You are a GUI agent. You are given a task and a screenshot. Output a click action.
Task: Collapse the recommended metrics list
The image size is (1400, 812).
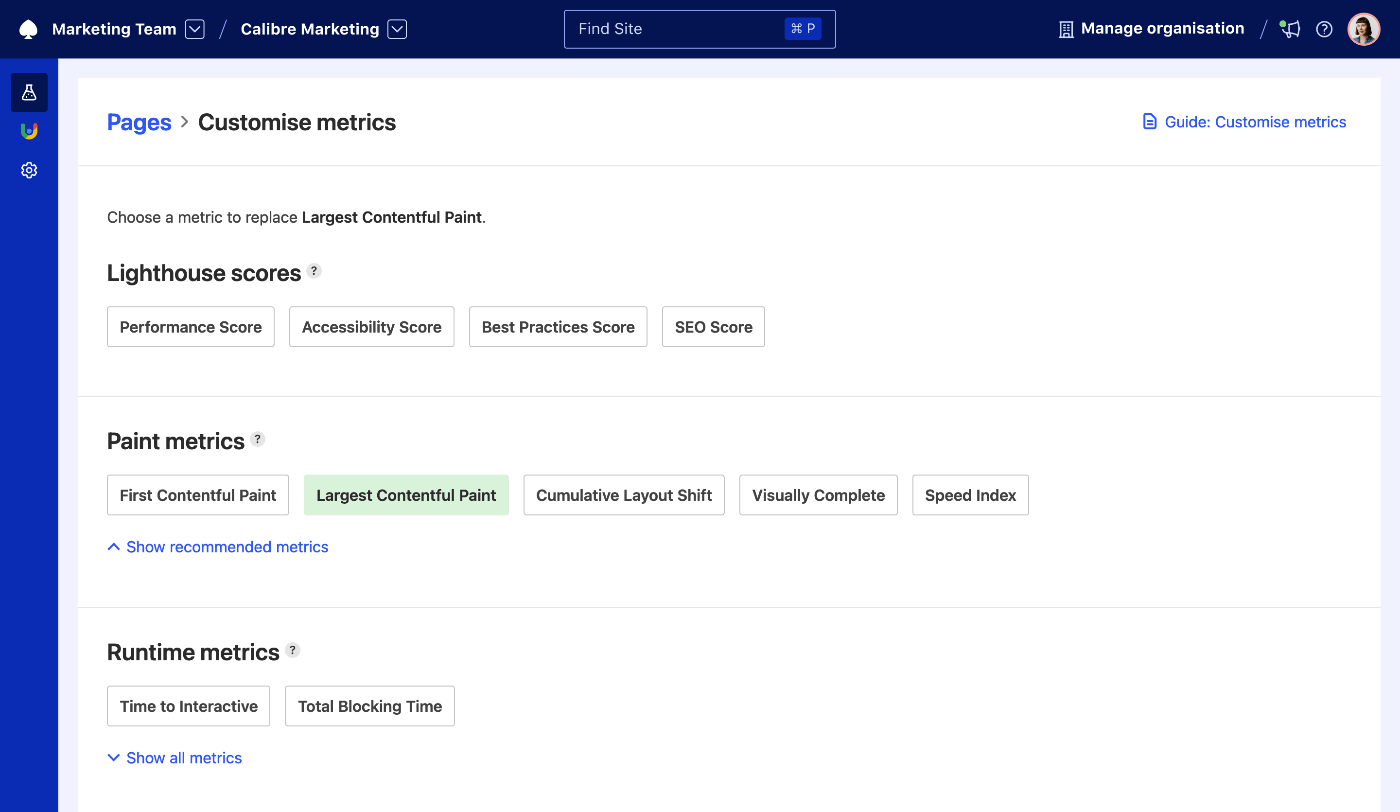pos(217,546)
